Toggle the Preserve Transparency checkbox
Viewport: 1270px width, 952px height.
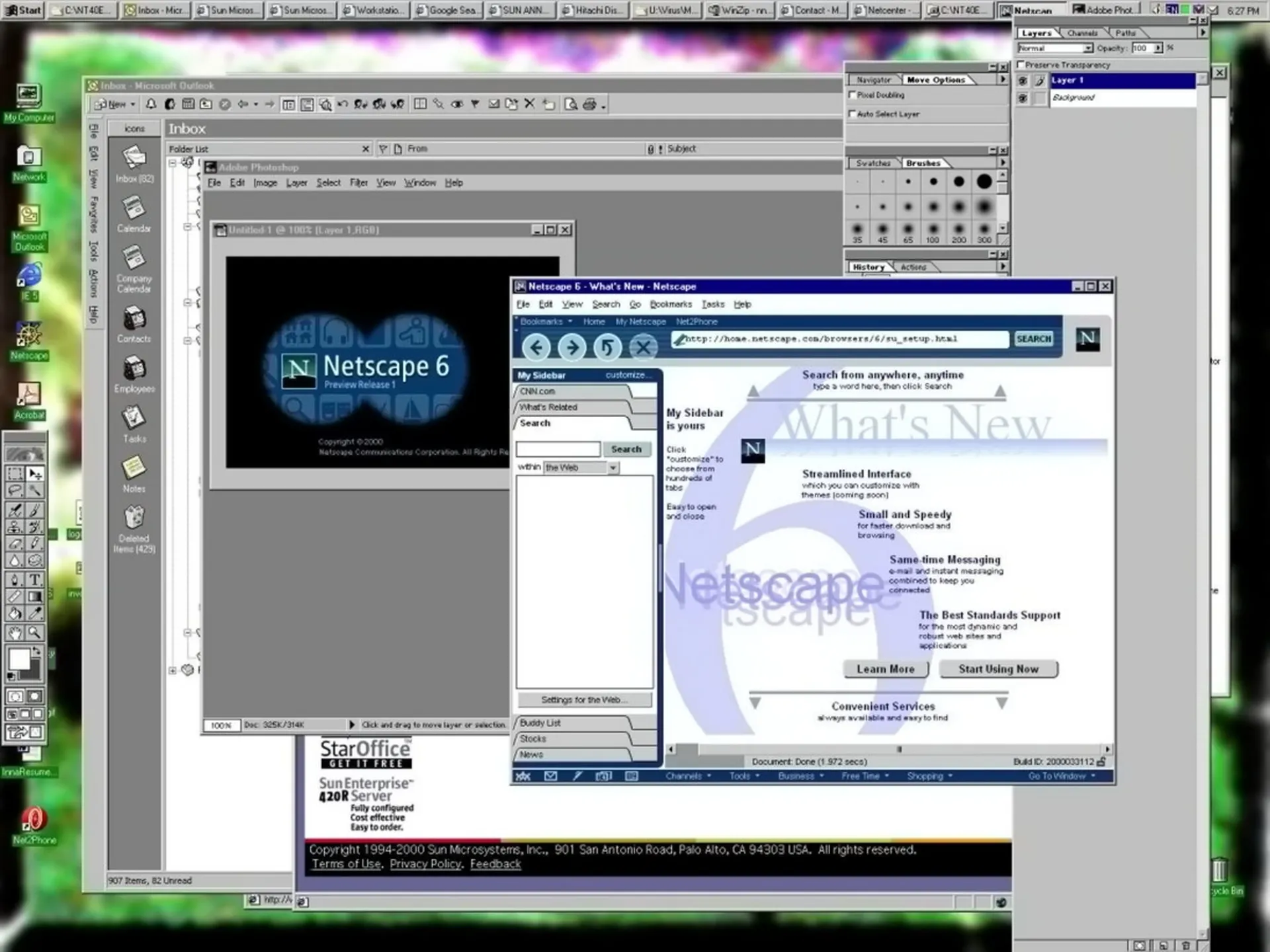(1021, 65)
